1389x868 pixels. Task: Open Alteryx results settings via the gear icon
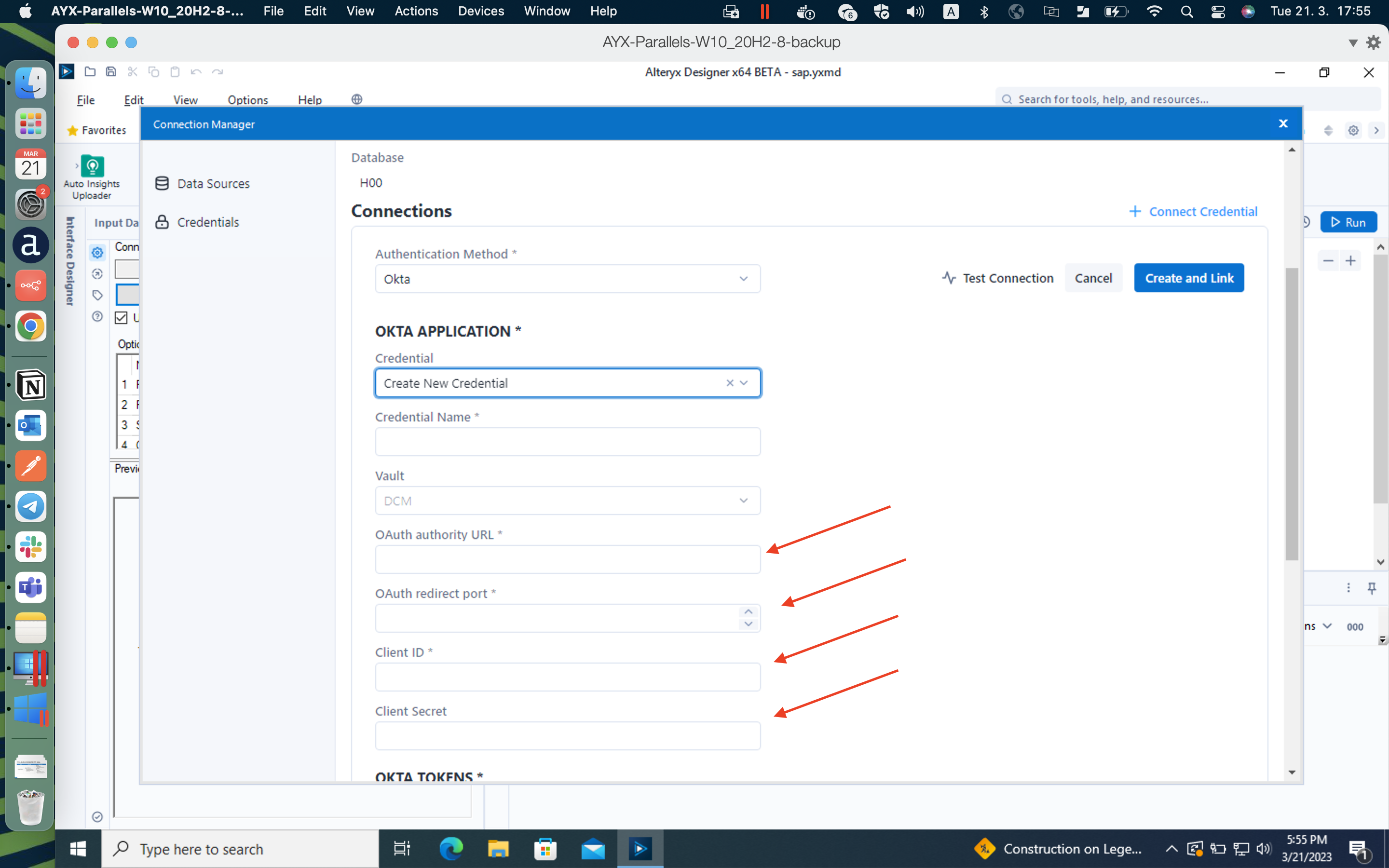click(1353, 130)
